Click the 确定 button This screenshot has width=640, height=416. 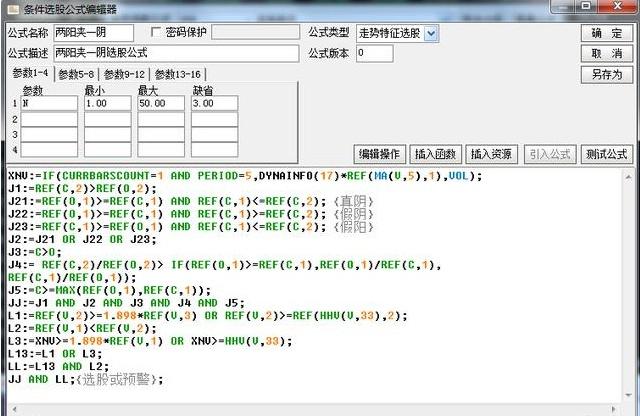click(x=606, y=33)
